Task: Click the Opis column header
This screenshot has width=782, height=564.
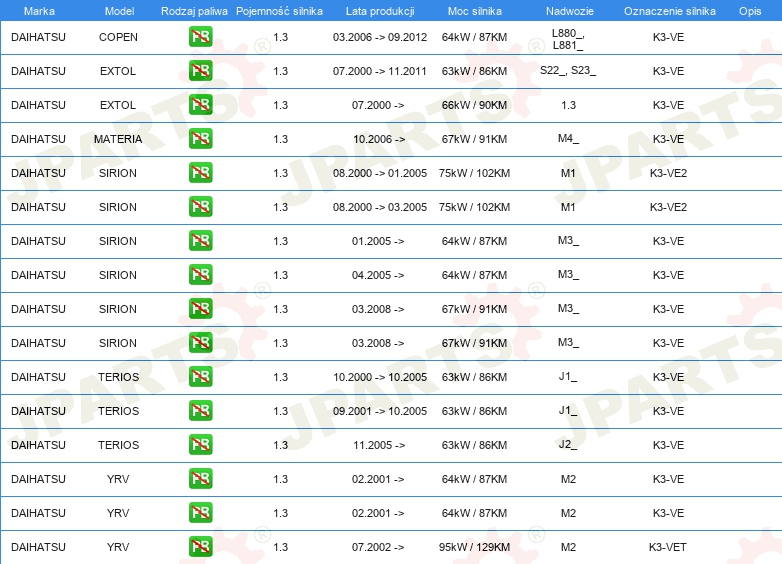Action: (x=750, y=11)
